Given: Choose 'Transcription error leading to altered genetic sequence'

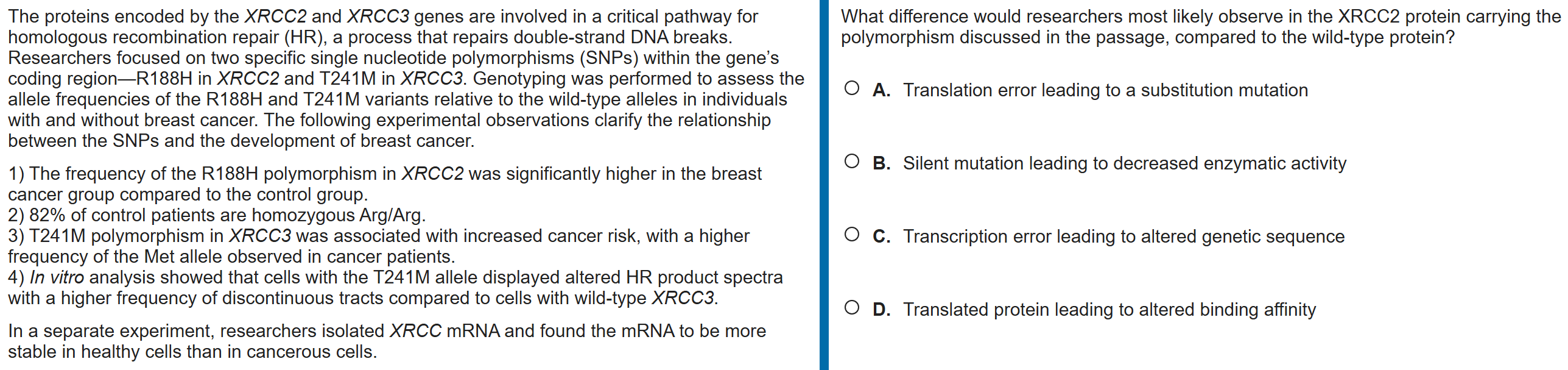Looking at the screenshot, I should coord(1123,237).
